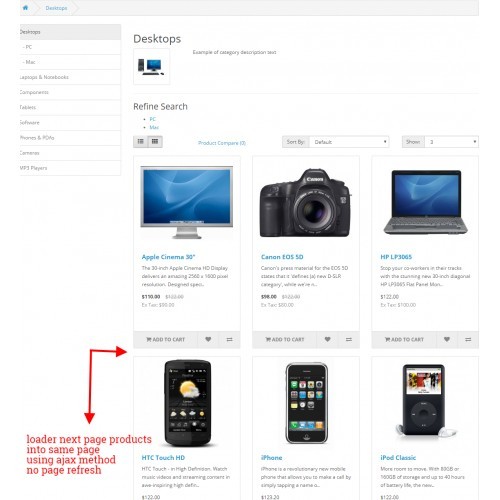Add Canon EOS 5D to wish list
Image resolution: width=500 pixels, height=500 pixels.
[327, 339]
